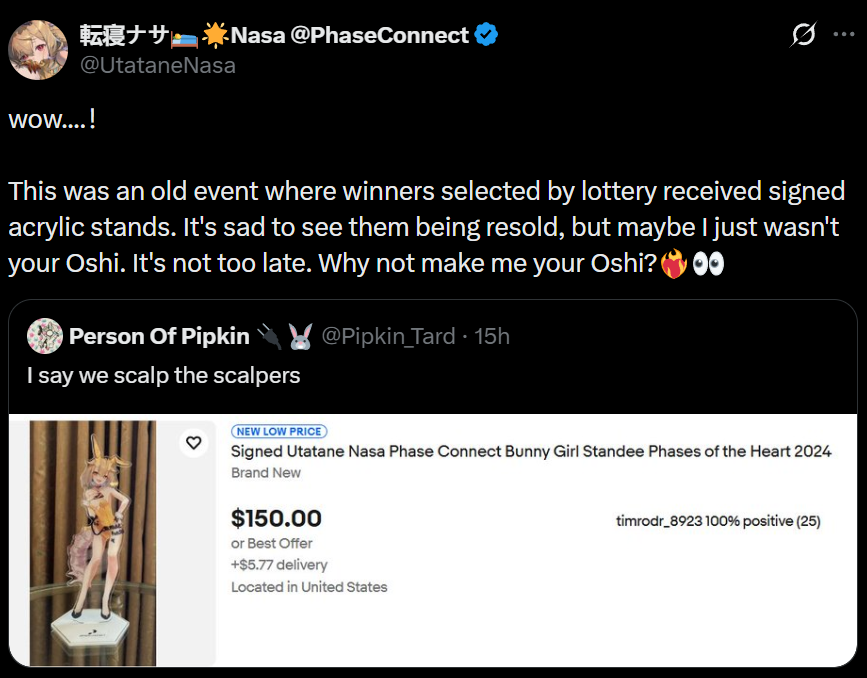The image size is (867, 678).
Task: Click the 15h timestamp on quoted tweet
Action: coord(491,336)
